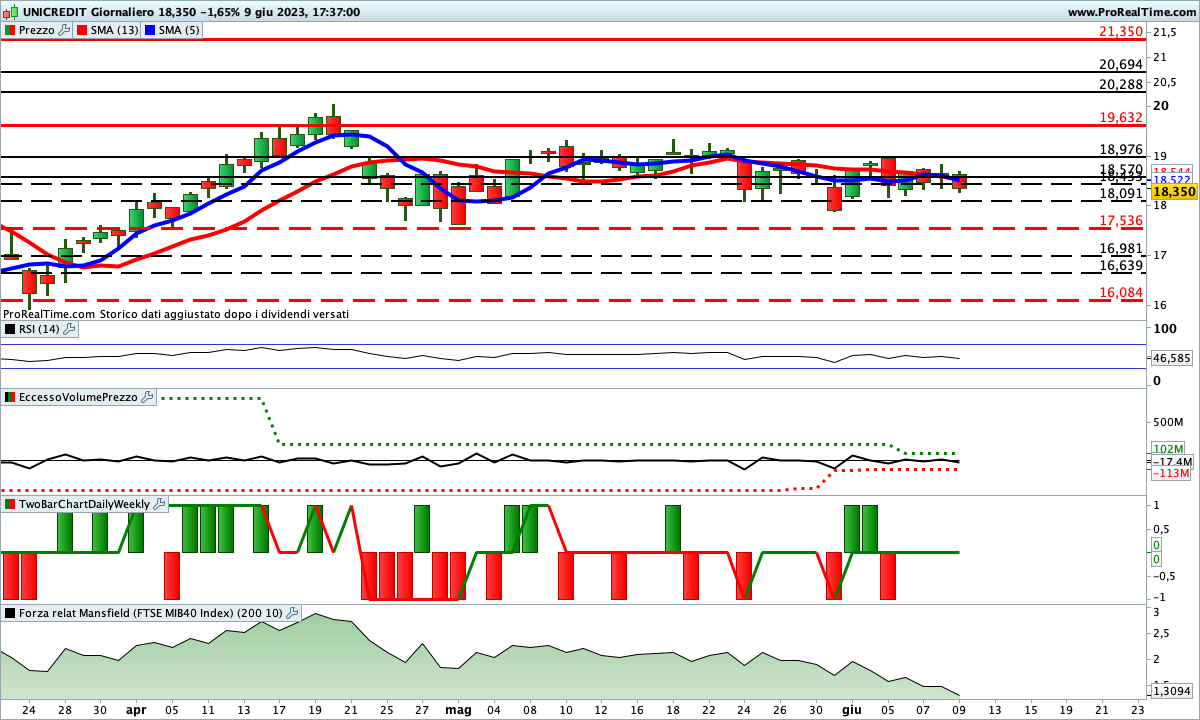The height and width of the screenshot is (720, 1200).
Task: Click the red -113M volume value tag
Action: (x=1171, y=474)
